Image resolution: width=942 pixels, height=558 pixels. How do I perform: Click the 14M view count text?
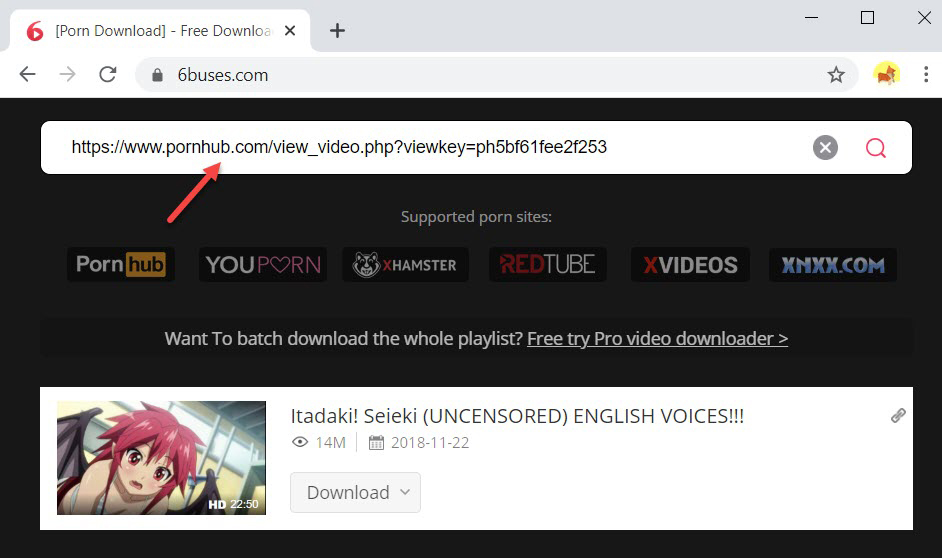(330, 443)
